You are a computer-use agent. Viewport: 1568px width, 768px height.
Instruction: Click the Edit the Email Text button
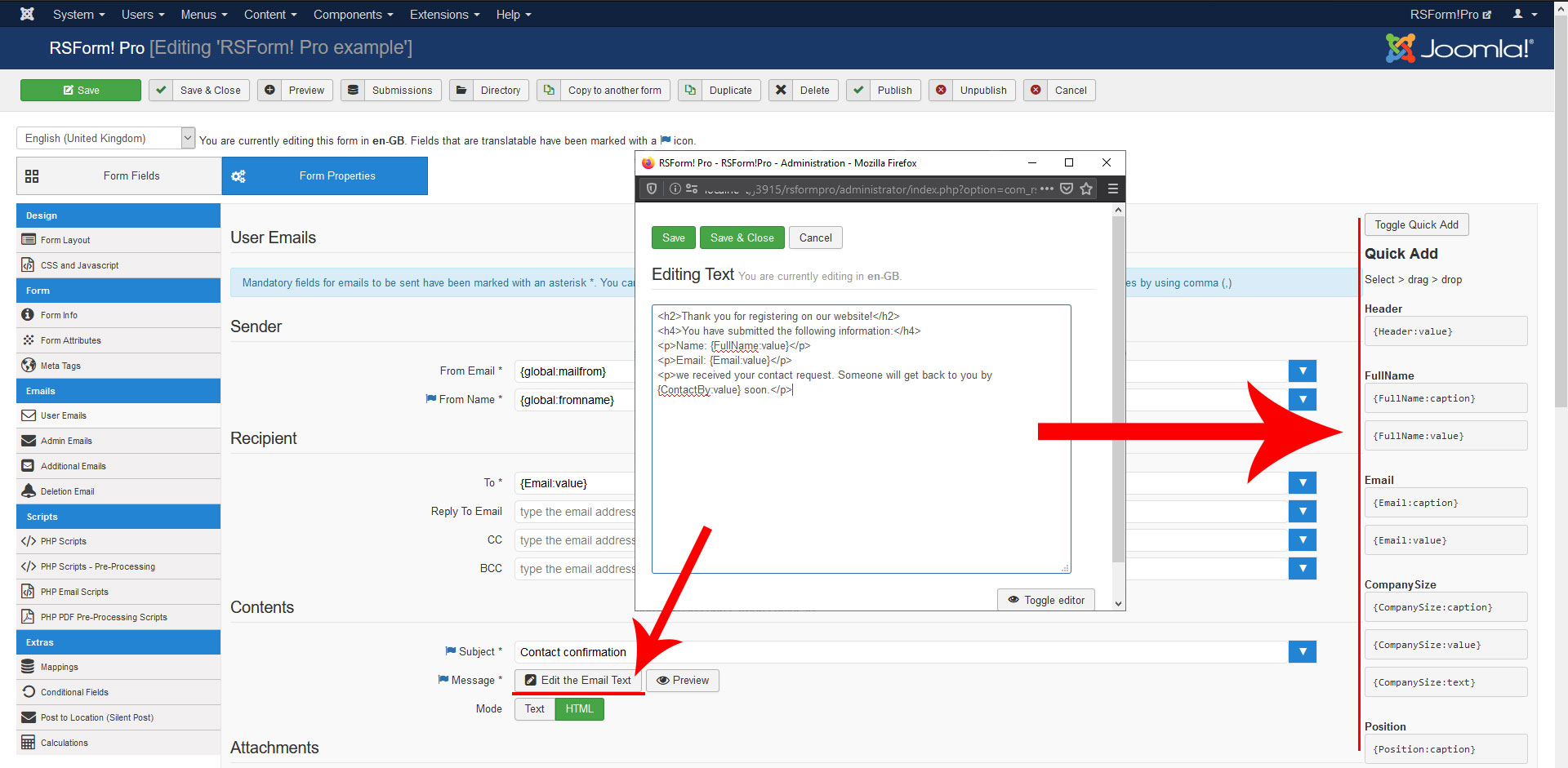[x=578, y=680]
